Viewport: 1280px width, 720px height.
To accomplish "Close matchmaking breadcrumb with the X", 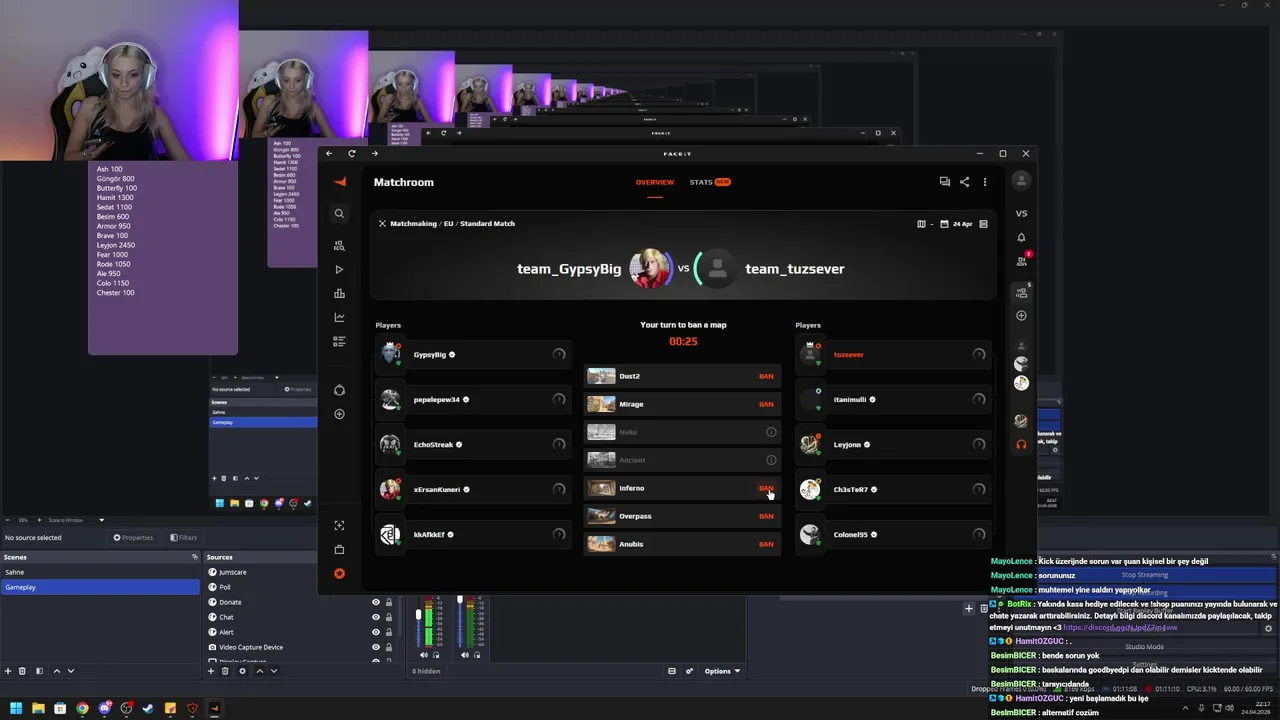I will [382, 223].
